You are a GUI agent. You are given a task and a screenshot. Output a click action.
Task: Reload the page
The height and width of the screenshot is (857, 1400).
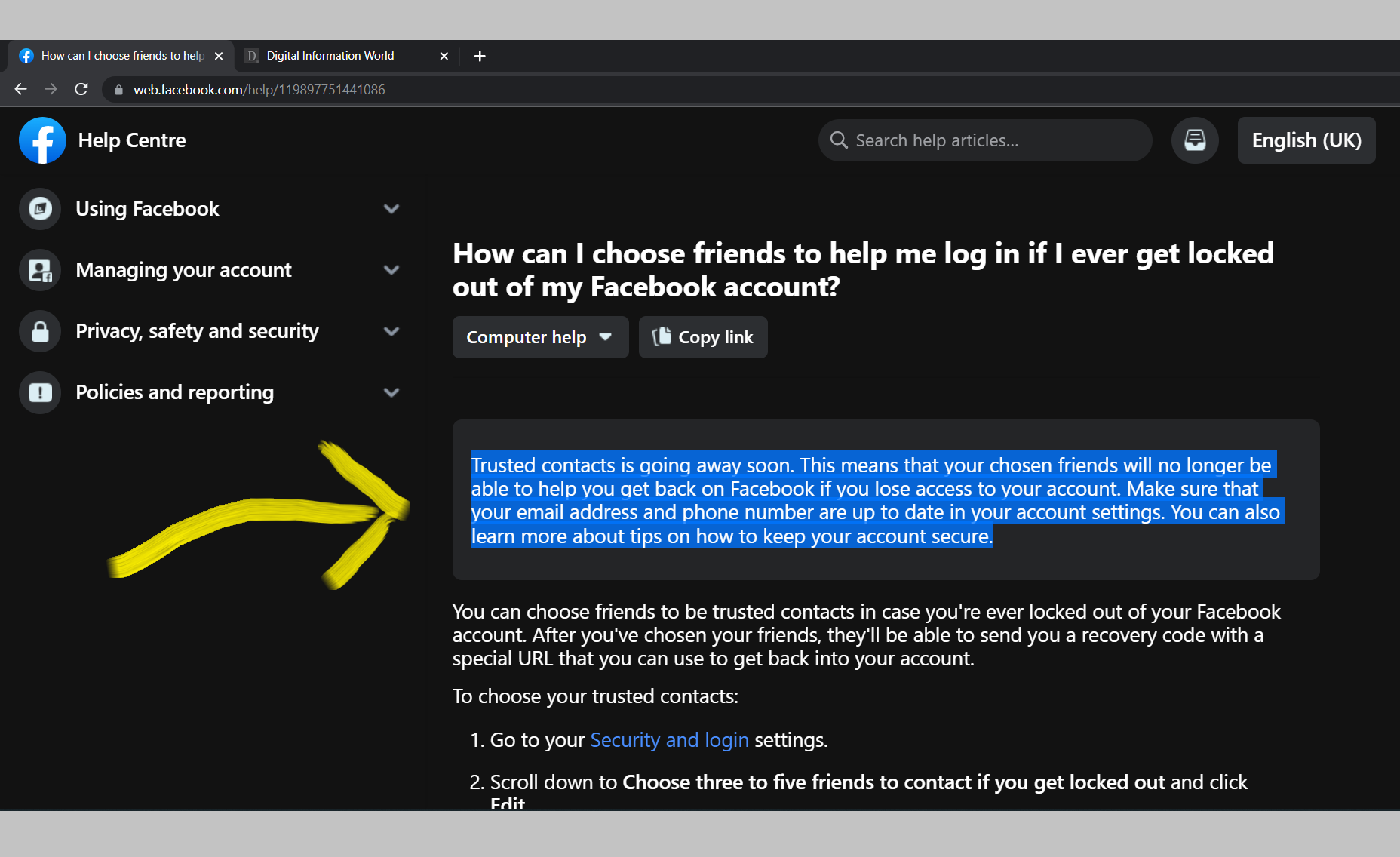(81, 89)
